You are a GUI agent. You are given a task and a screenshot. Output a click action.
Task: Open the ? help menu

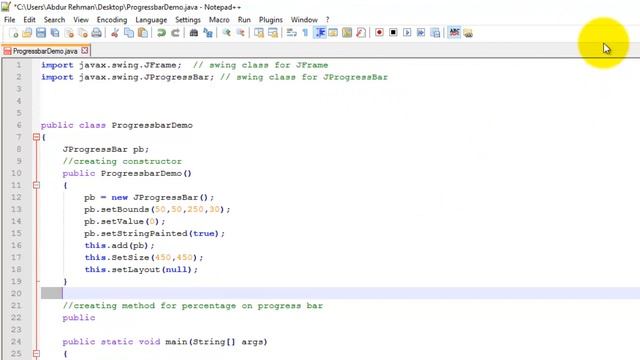pos(327,20)
